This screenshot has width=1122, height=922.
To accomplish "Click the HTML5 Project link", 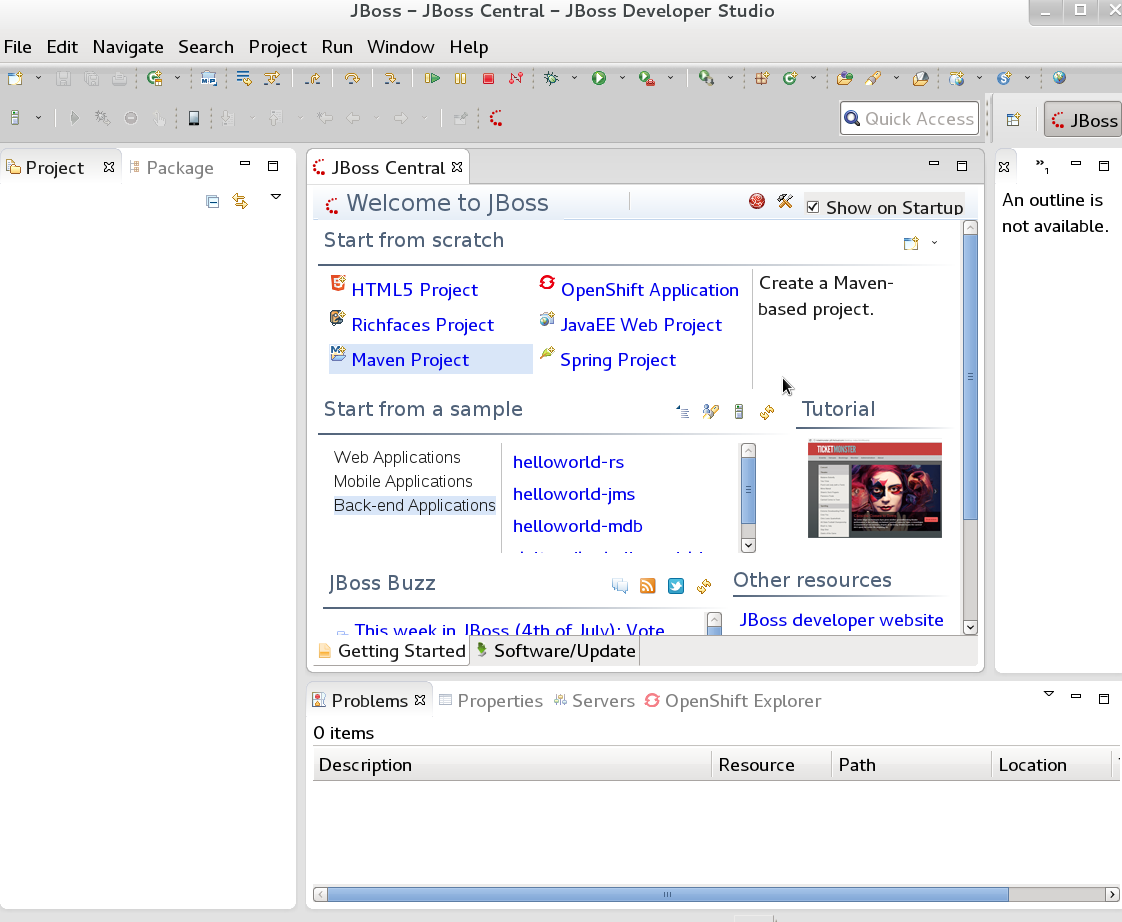I will pos(414,290).
